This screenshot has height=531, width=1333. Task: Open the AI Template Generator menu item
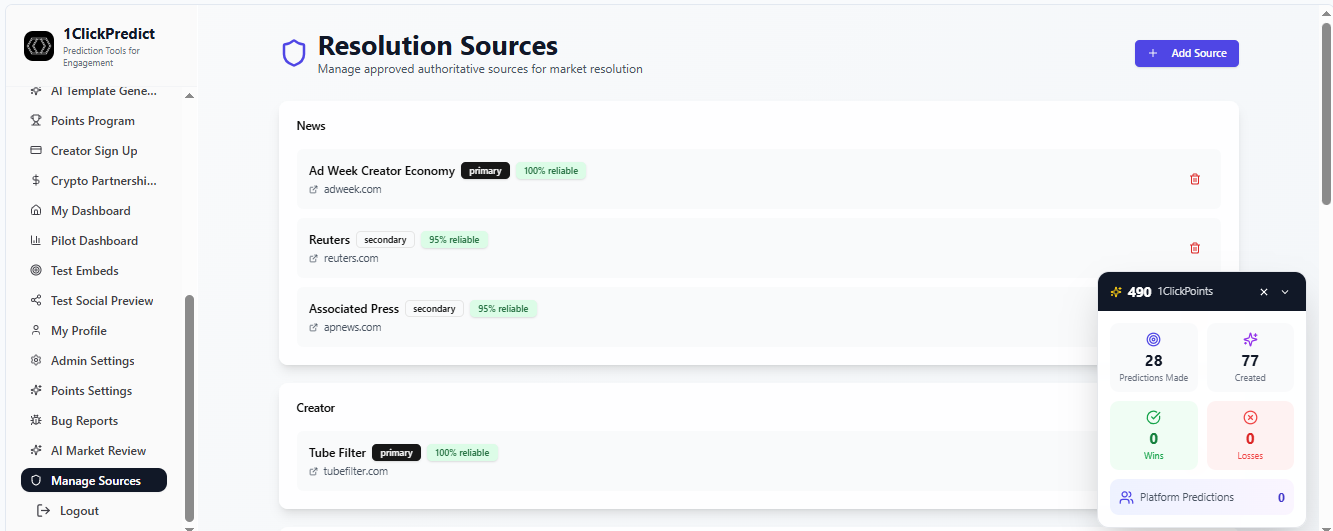click(x=94, y=91)
